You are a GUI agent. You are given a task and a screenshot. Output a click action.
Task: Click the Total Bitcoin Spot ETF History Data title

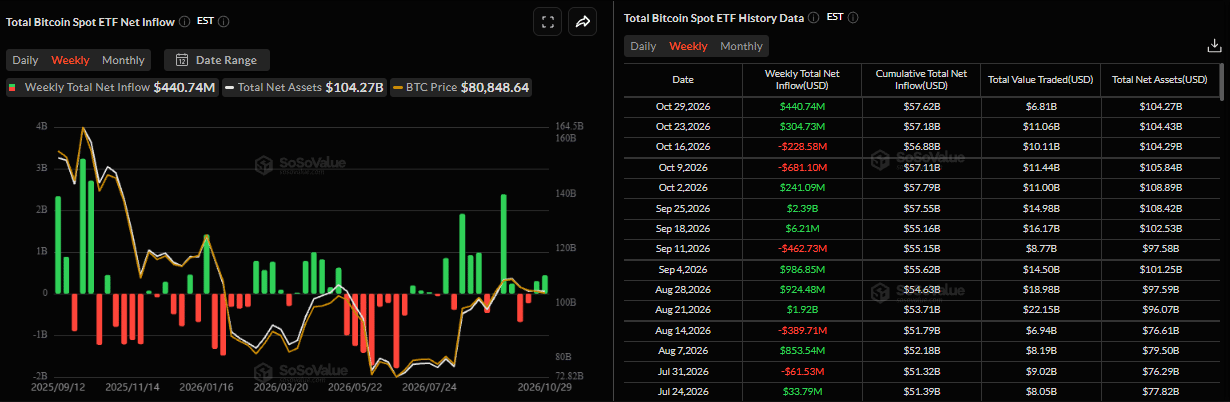714,18
